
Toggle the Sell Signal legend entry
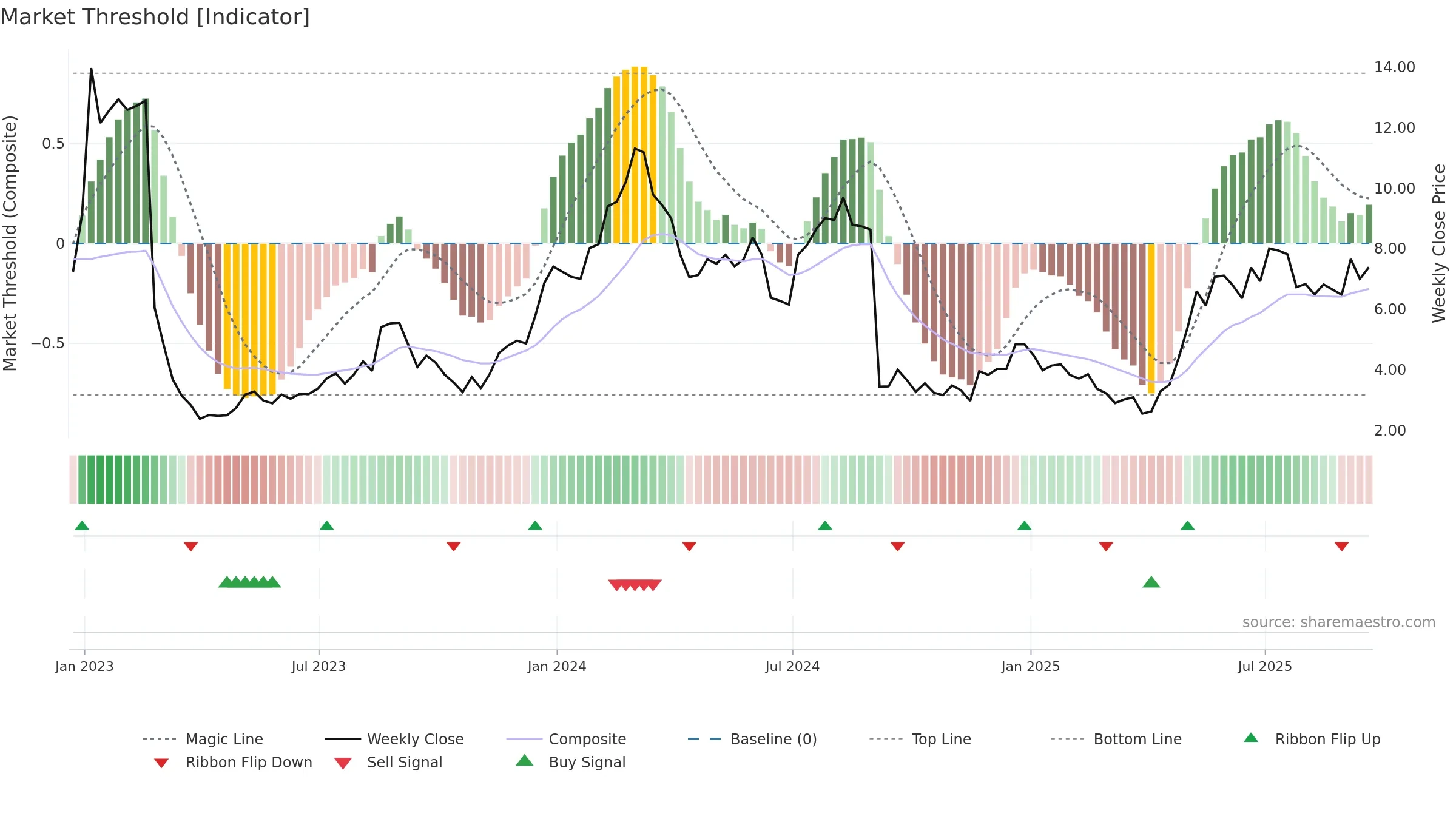(x=388, y=762)
